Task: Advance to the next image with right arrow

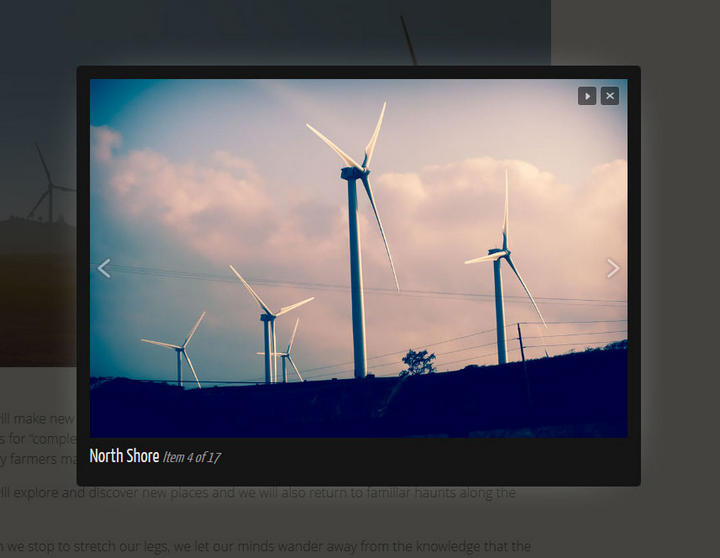Action: click(x=613, y=268)
